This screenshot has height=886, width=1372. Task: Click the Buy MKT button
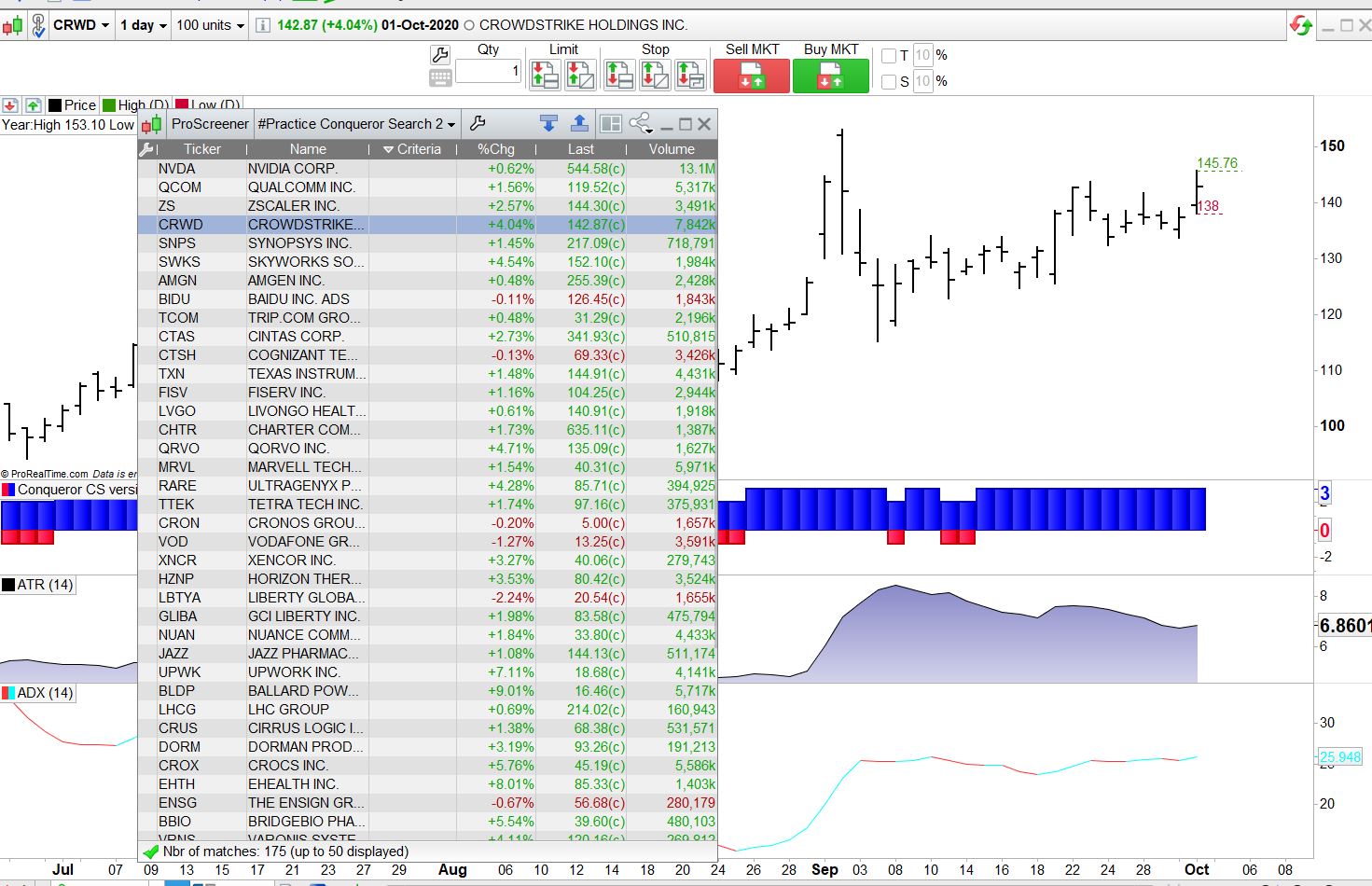coord(831,76)
